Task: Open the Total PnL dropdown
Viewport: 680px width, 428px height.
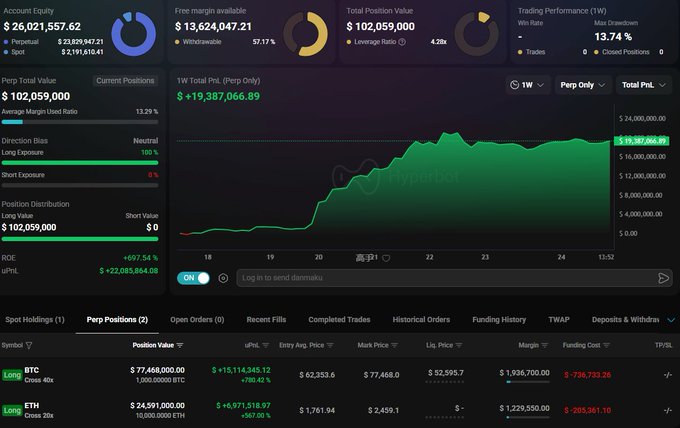Action: coord(644,85)
